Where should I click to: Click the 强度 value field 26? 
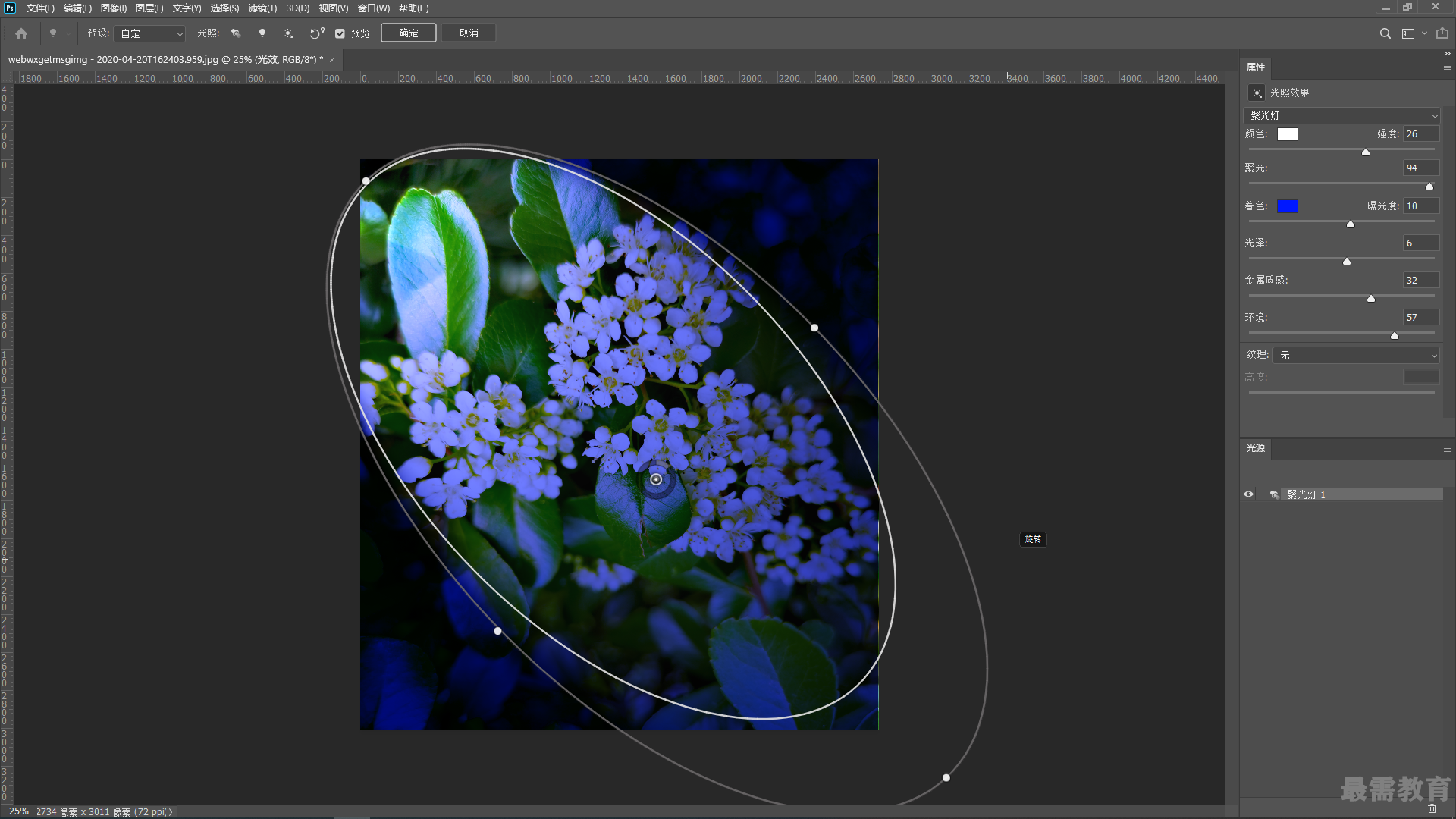[x=1421, y=134]
